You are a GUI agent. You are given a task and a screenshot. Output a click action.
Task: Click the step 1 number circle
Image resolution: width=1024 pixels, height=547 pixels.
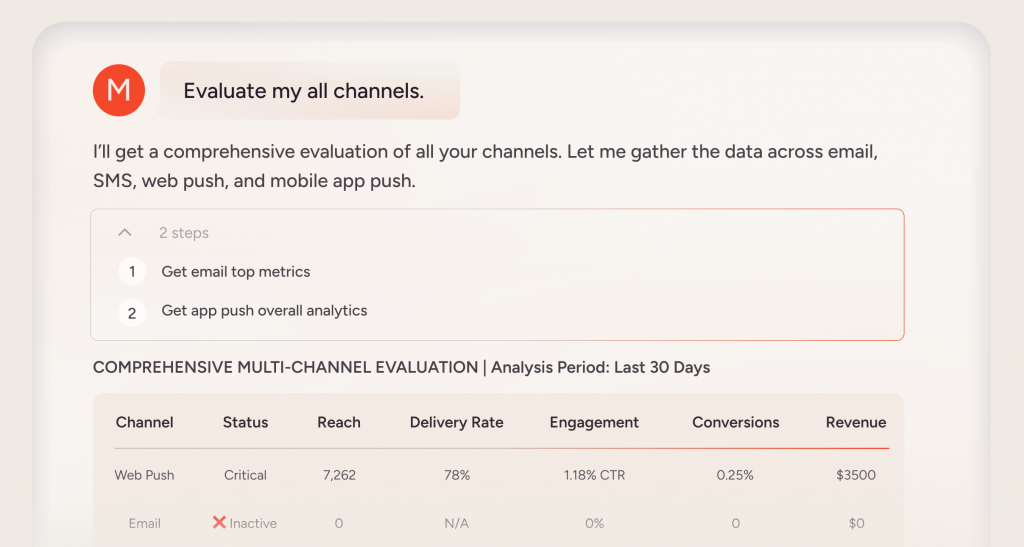pos(132,272)
